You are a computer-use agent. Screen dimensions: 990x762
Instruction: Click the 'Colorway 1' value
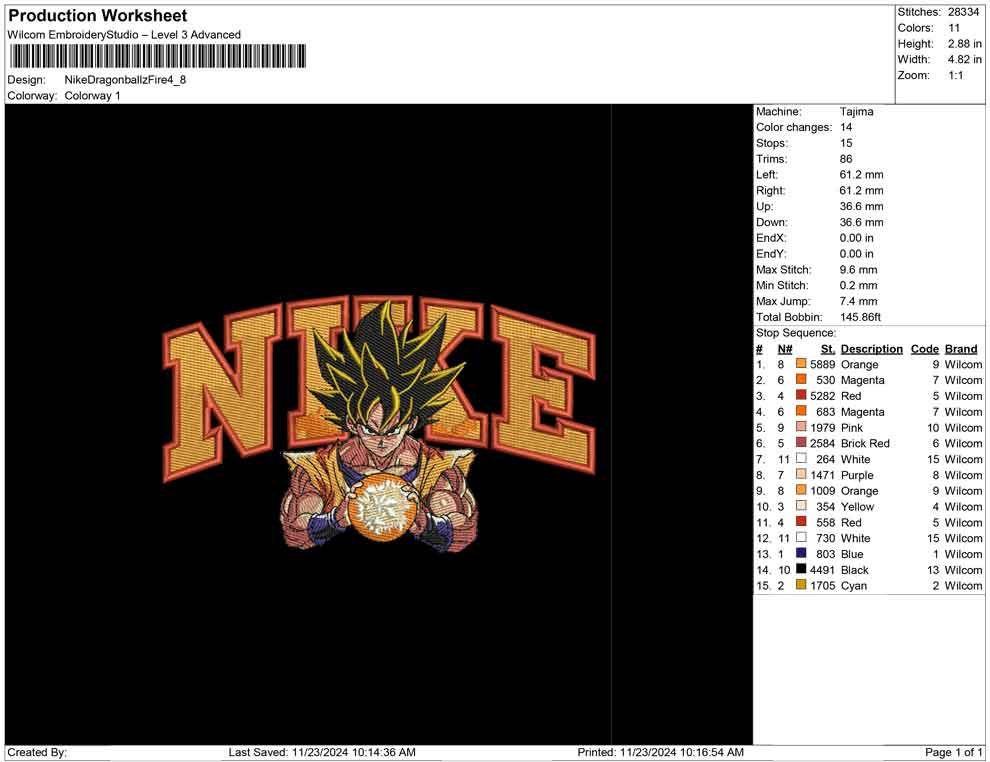(x=92, y=95)
